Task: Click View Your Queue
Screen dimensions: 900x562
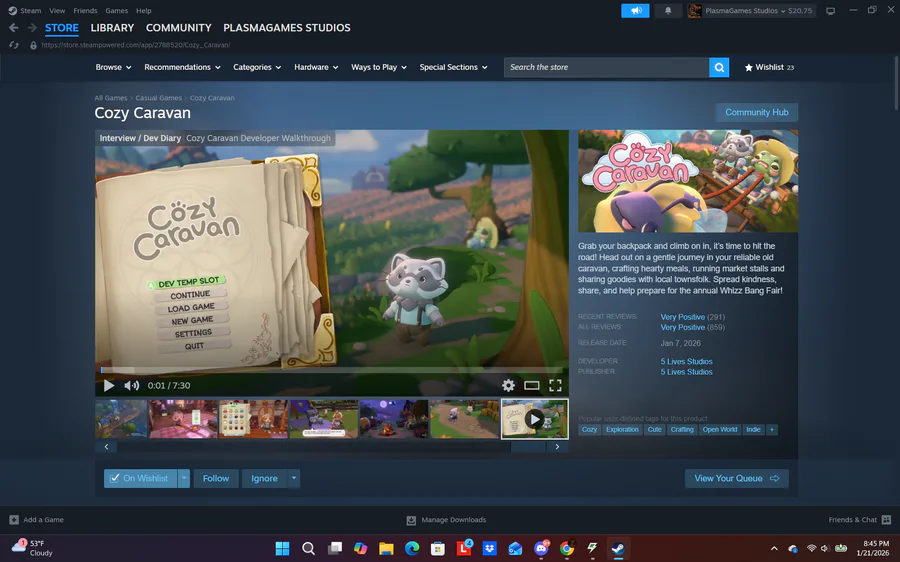Action: 736,478
